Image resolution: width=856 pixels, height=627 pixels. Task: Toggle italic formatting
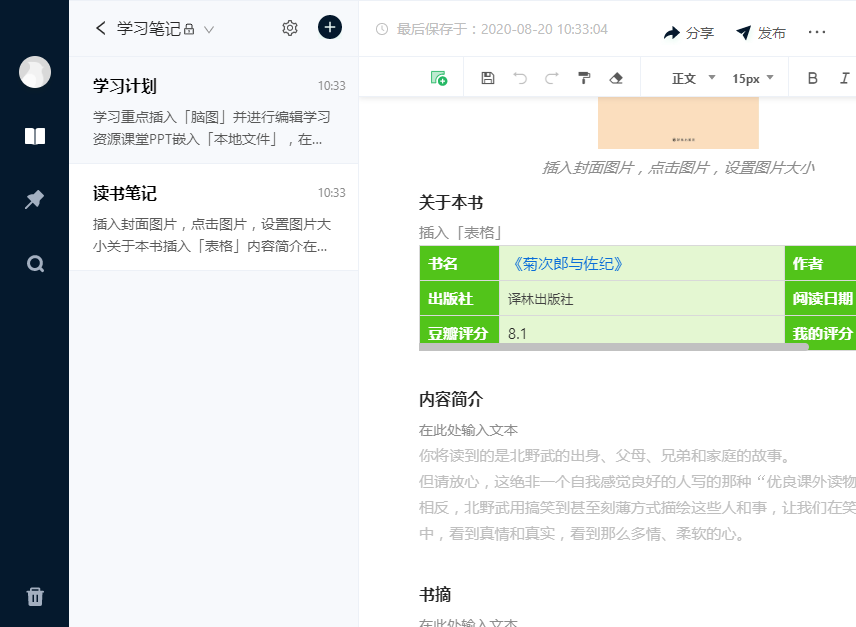844,78
